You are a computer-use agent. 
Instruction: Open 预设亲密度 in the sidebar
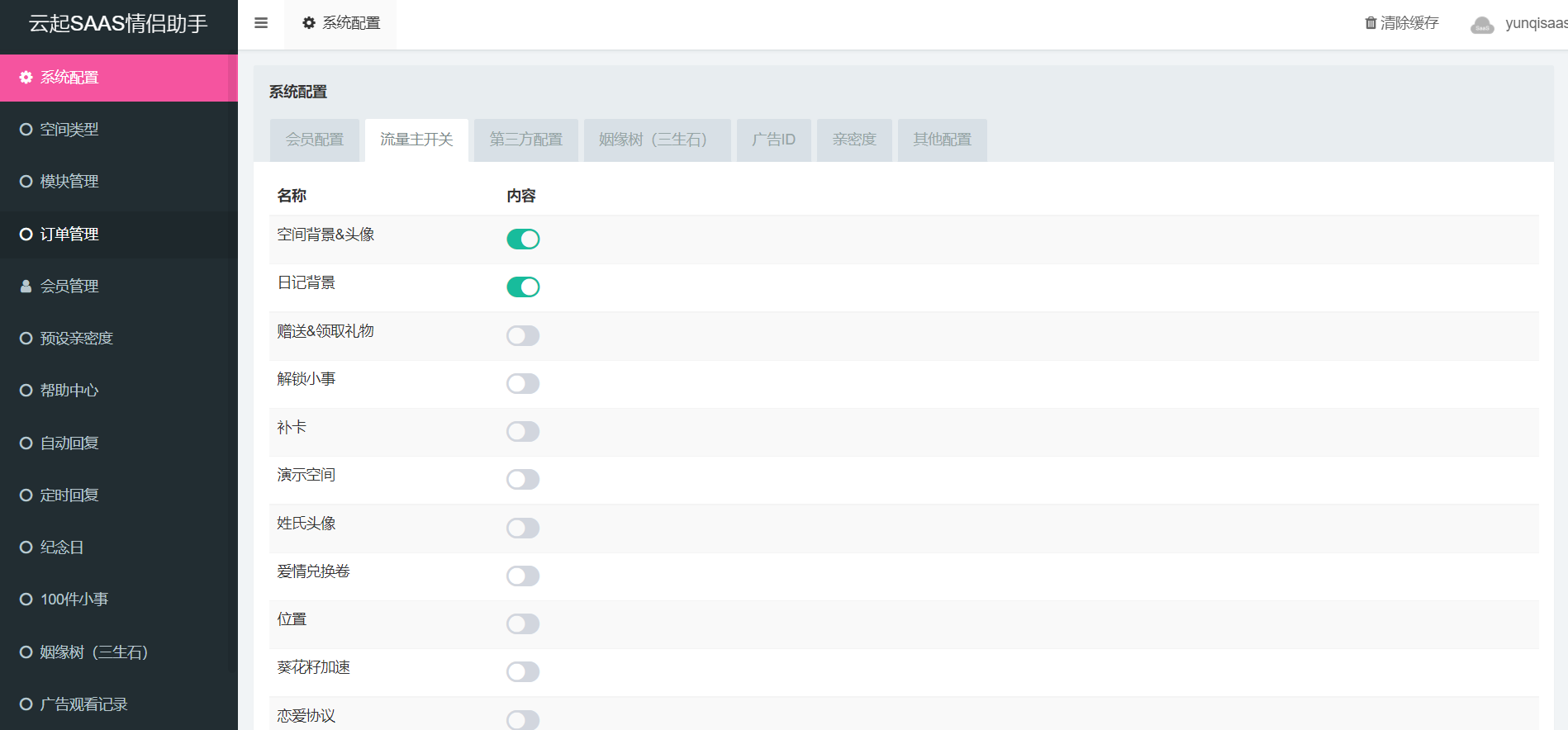119,338
